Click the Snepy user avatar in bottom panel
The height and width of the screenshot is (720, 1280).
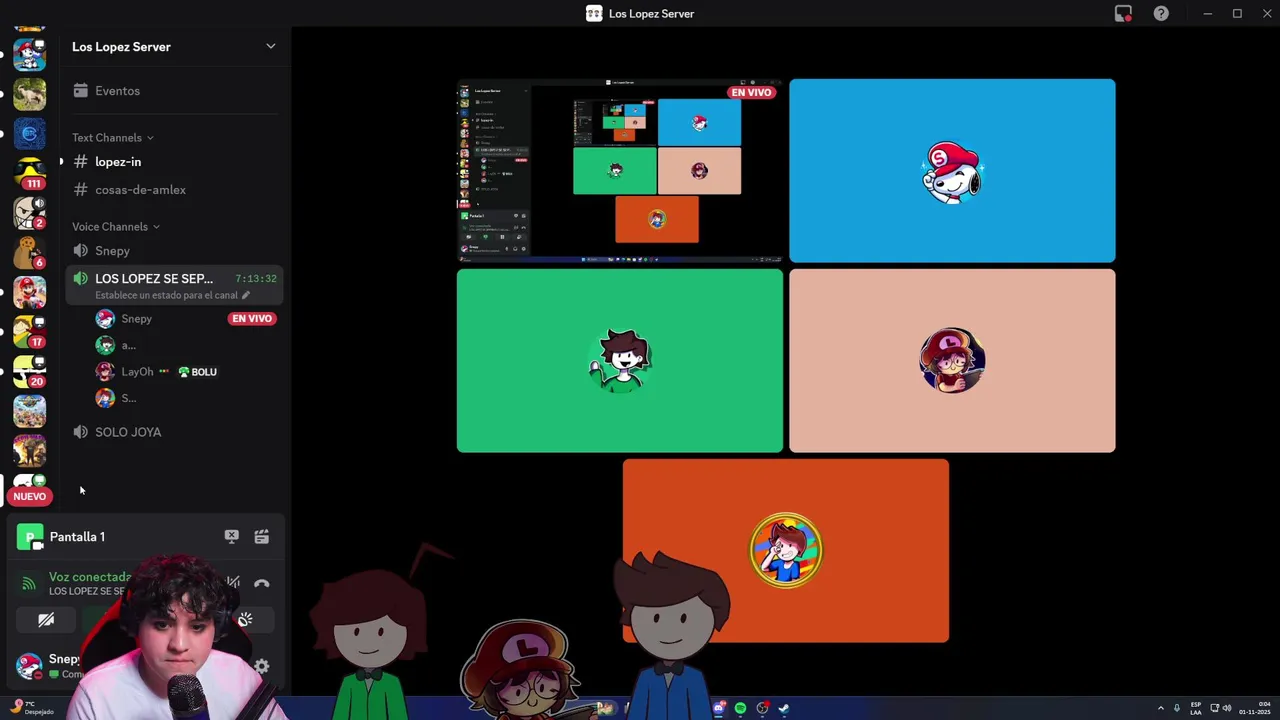(x=29, y=665)
